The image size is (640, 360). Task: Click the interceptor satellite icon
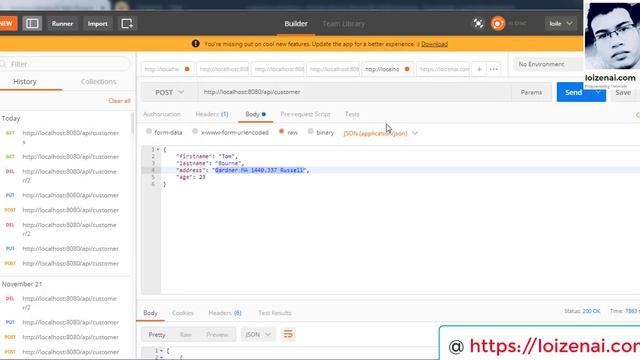(x=478, y=24)
